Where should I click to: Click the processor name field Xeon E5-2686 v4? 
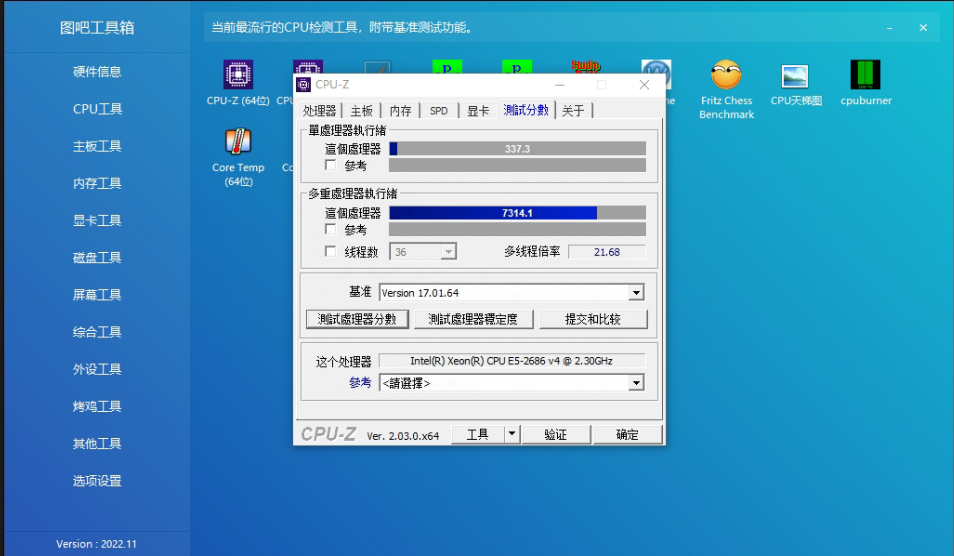click(x=512, y=361)
